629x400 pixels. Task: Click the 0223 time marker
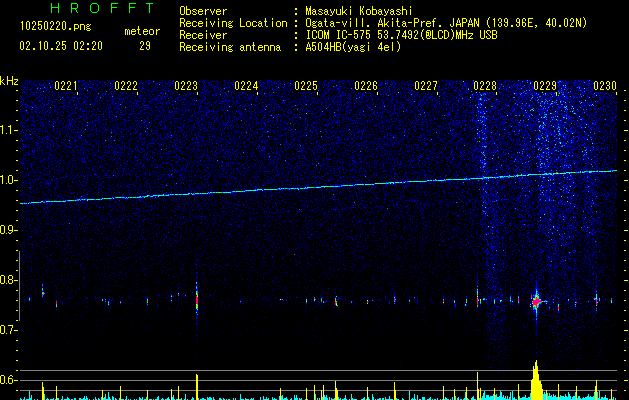pyautogui.click(x=186, y=86)
